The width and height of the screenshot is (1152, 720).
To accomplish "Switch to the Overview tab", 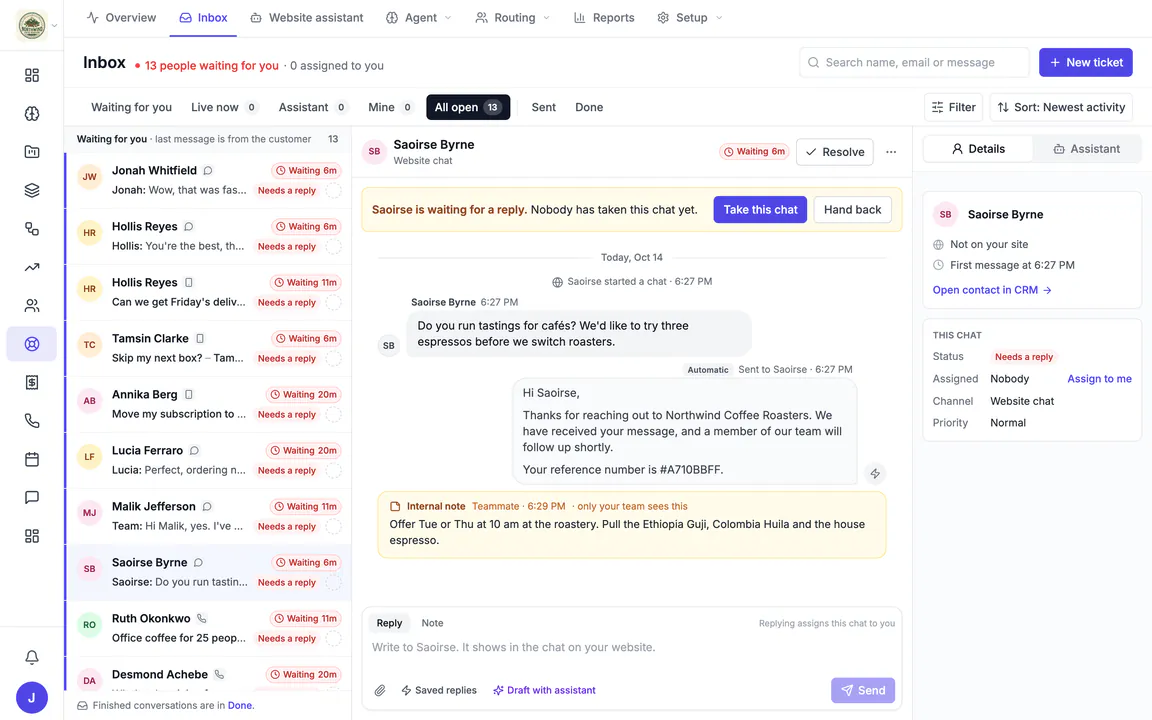I will pos(121,18).
